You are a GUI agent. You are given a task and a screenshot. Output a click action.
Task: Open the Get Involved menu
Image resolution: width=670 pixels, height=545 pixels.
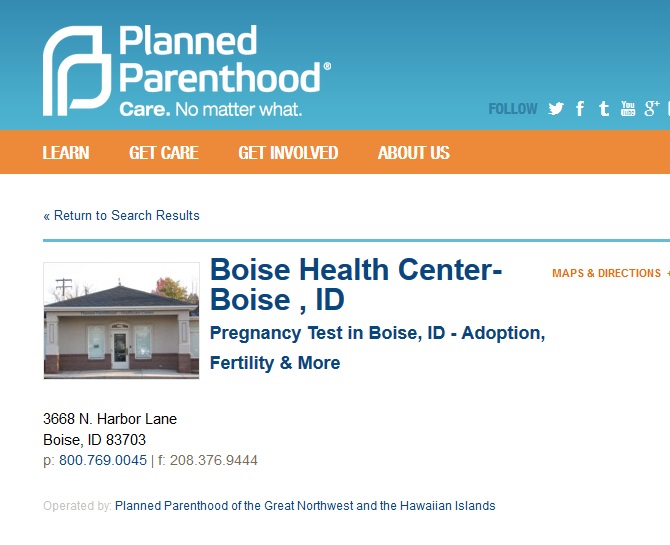click(288, 153)
